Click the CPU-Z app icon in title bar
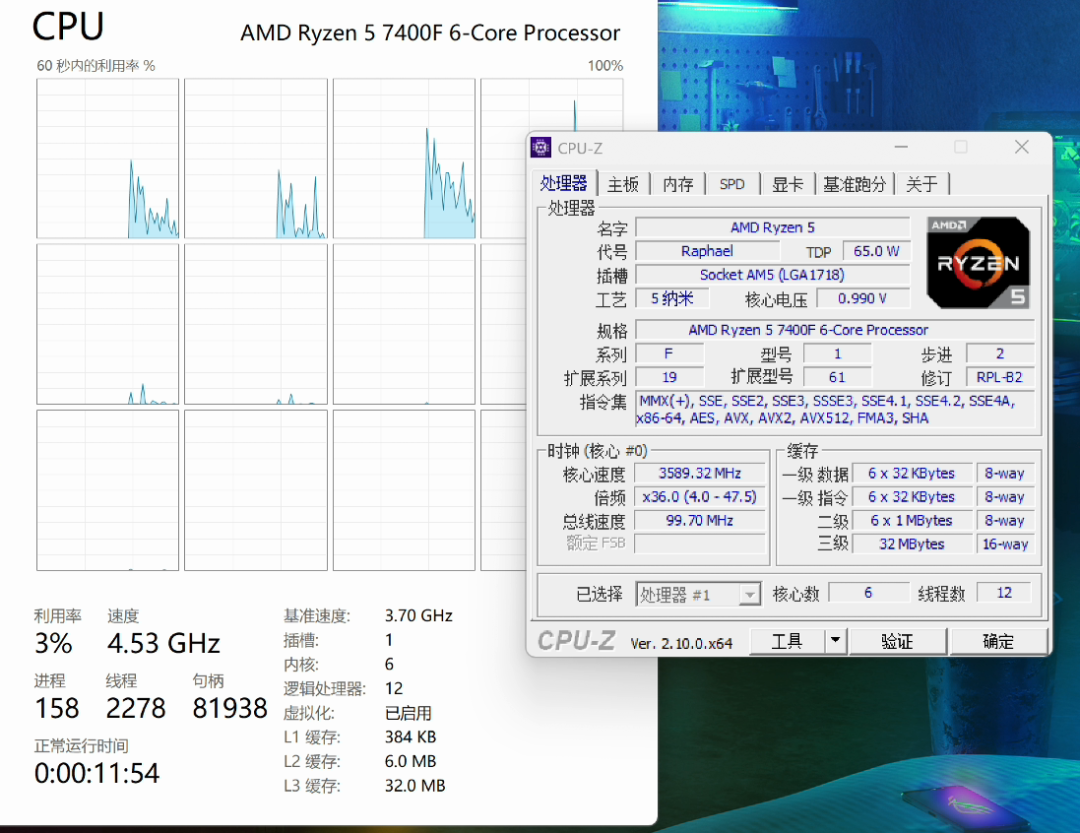The width and height of the screenshot is (1080, 833). click(x=541, y=147)
